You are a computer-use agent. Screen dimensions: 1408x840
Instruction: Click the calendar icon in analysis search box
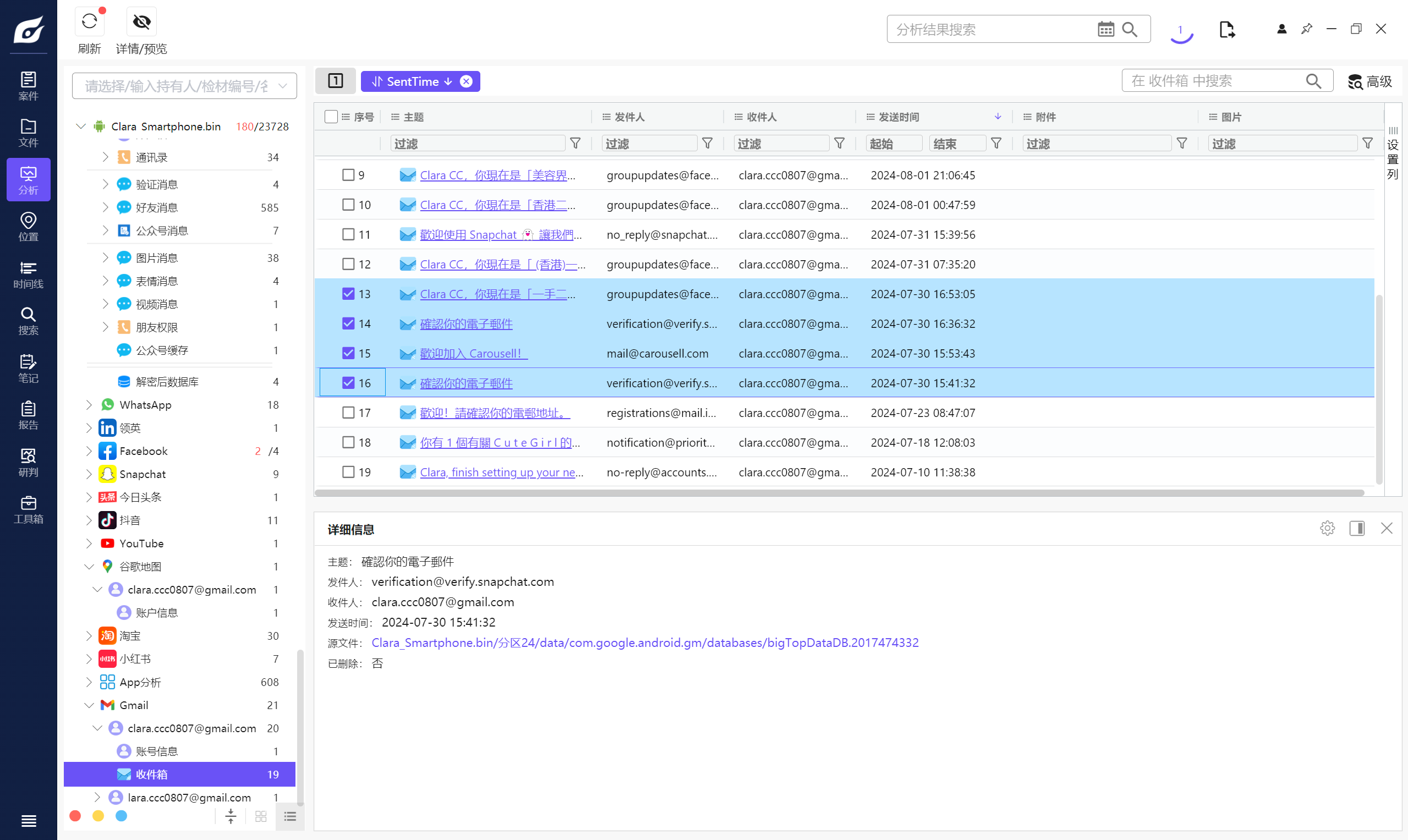coord(1105,30)
